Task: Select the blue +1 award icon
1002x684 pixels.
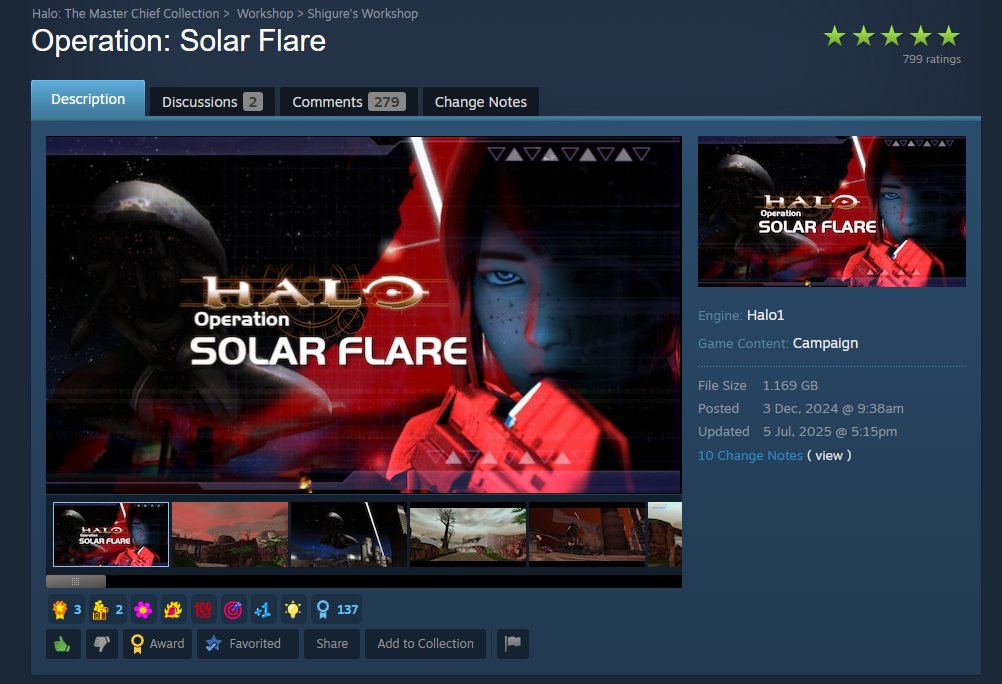Action: click(263, 610)
